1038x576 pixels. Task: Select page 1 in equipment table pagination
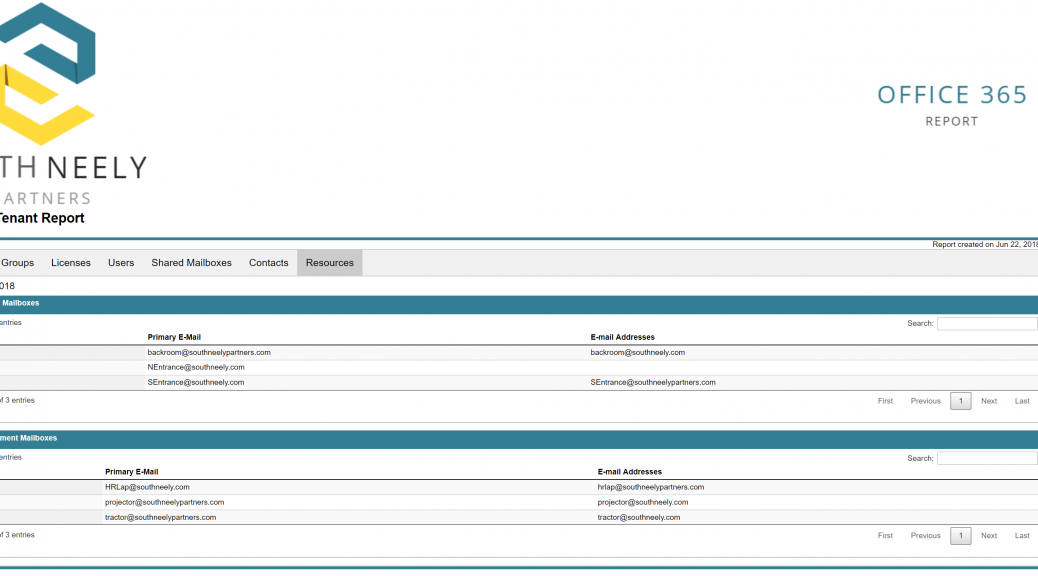[961, 536]
